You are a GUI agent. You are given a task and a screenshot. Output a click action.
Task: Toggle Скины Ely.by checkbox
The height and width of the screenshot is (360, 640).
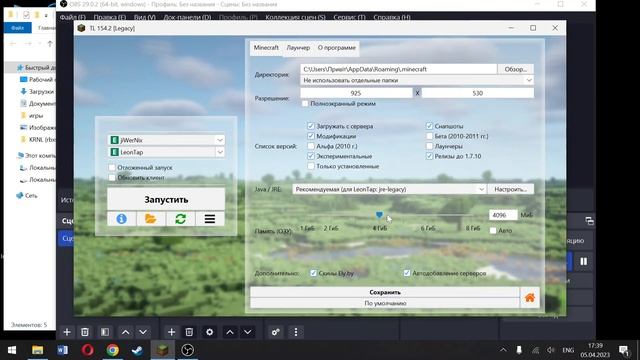[x=313, y=273]
